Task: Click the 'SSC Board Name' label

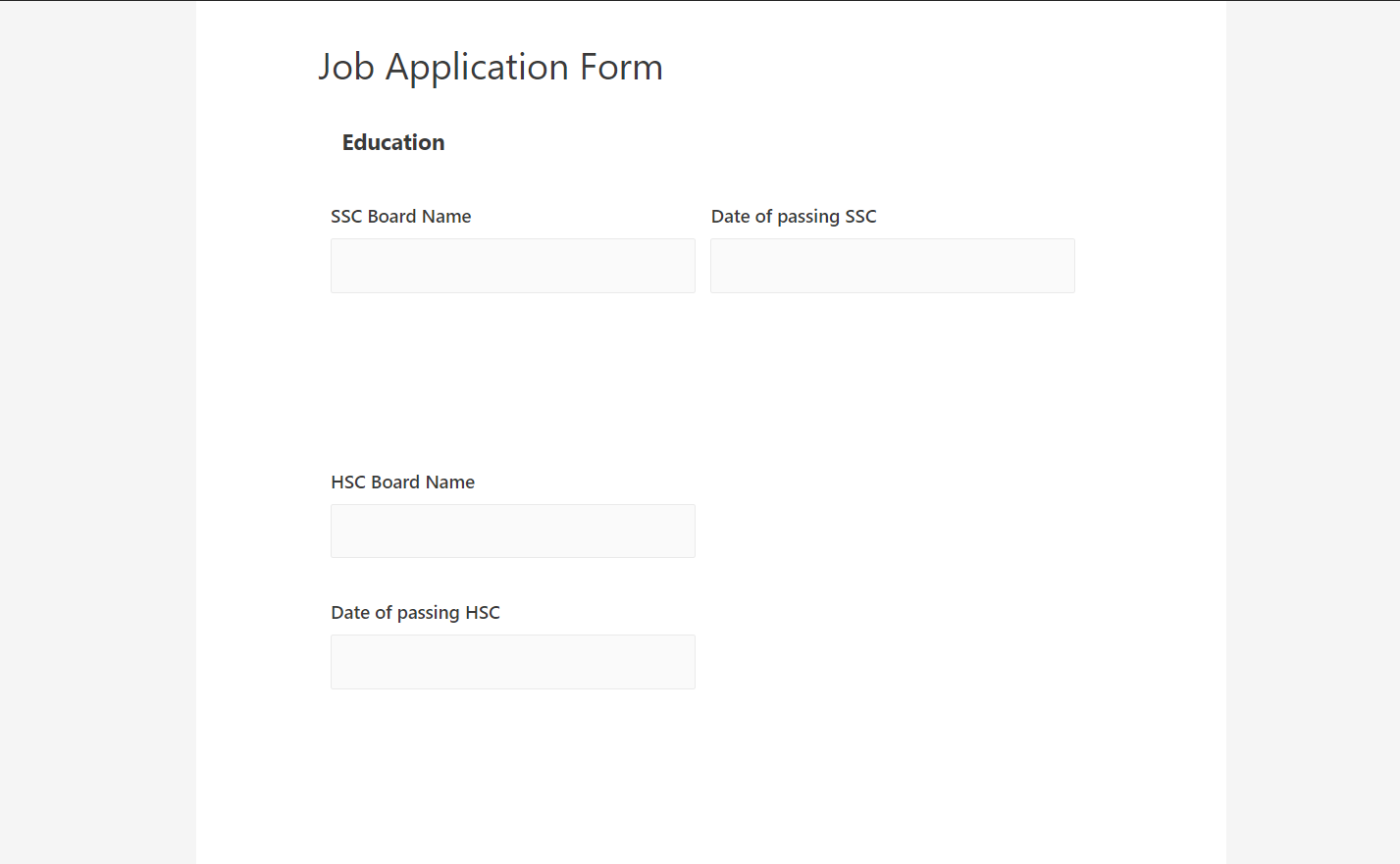Action: pyautogui.click(x=400, y=217)
